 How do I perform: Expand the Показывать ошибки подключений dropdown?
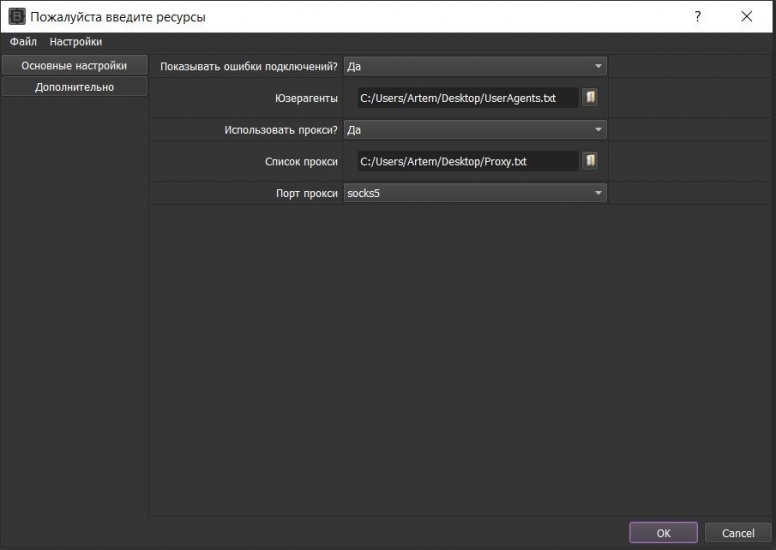[475, 66]
